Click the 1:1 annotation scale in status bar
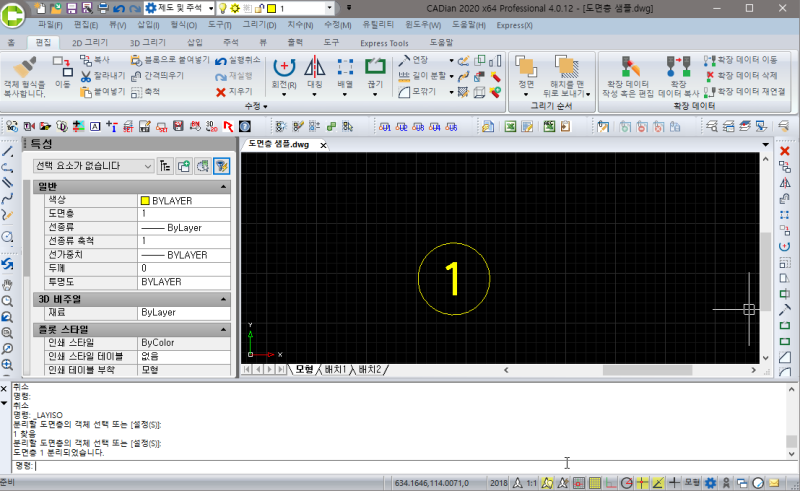800x491 pixels. [x=532, y=482]
